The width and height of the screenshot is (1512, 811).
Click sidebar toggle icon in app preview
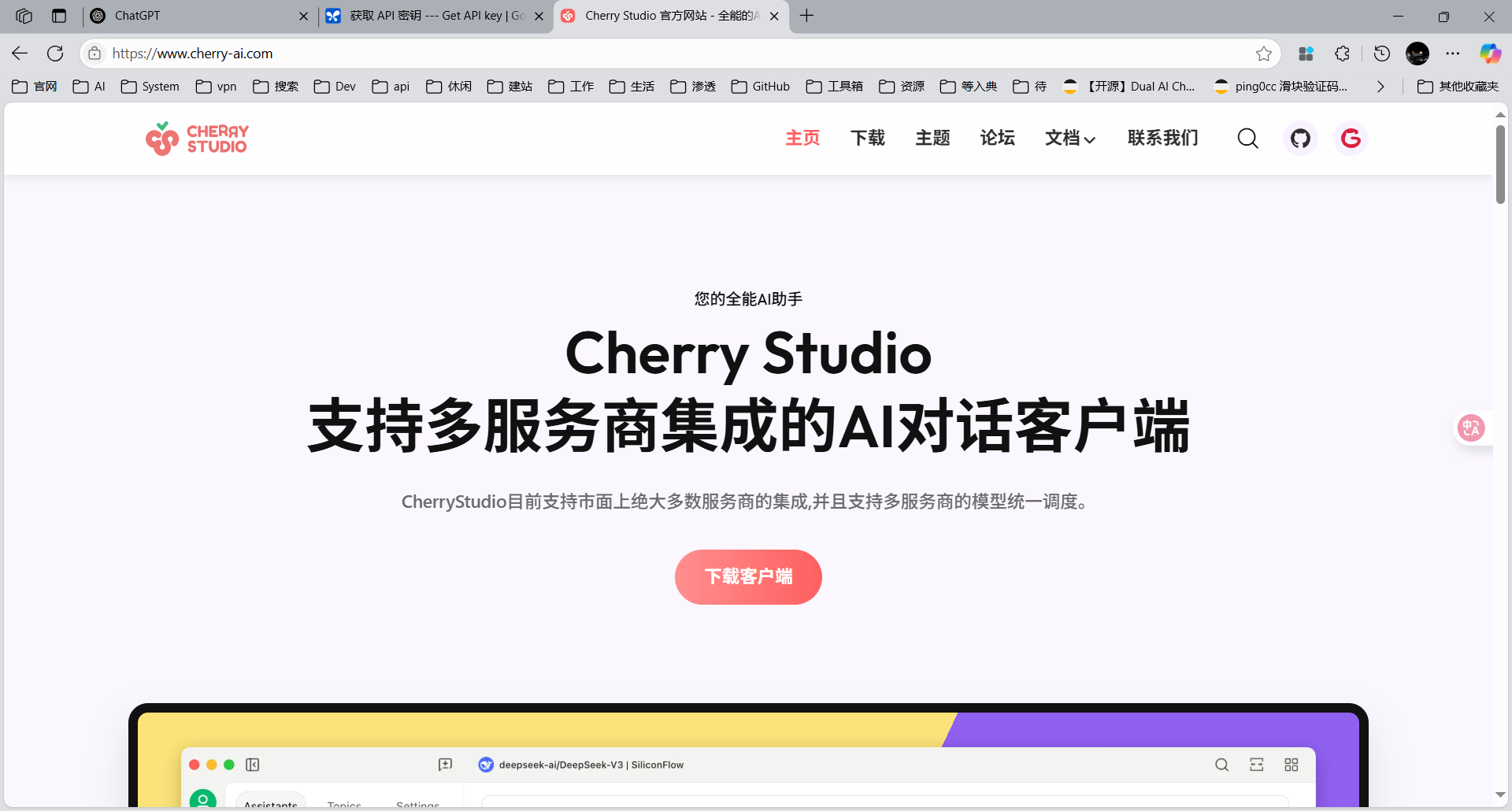(x=253, y=765)
